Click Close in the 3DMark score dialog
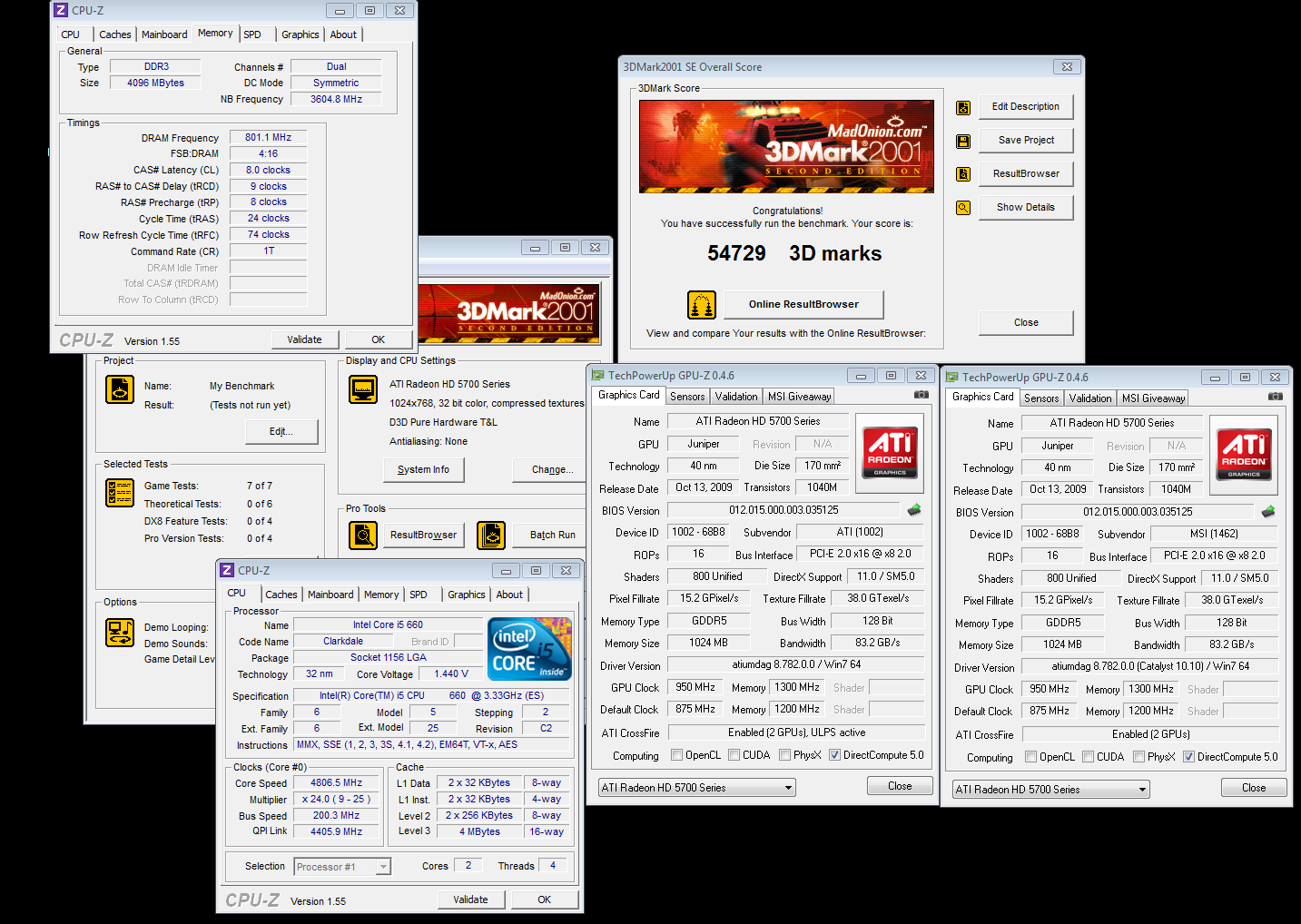Image resolution: width=1301 pixels, height=924 pixels. coord(1026,322)
